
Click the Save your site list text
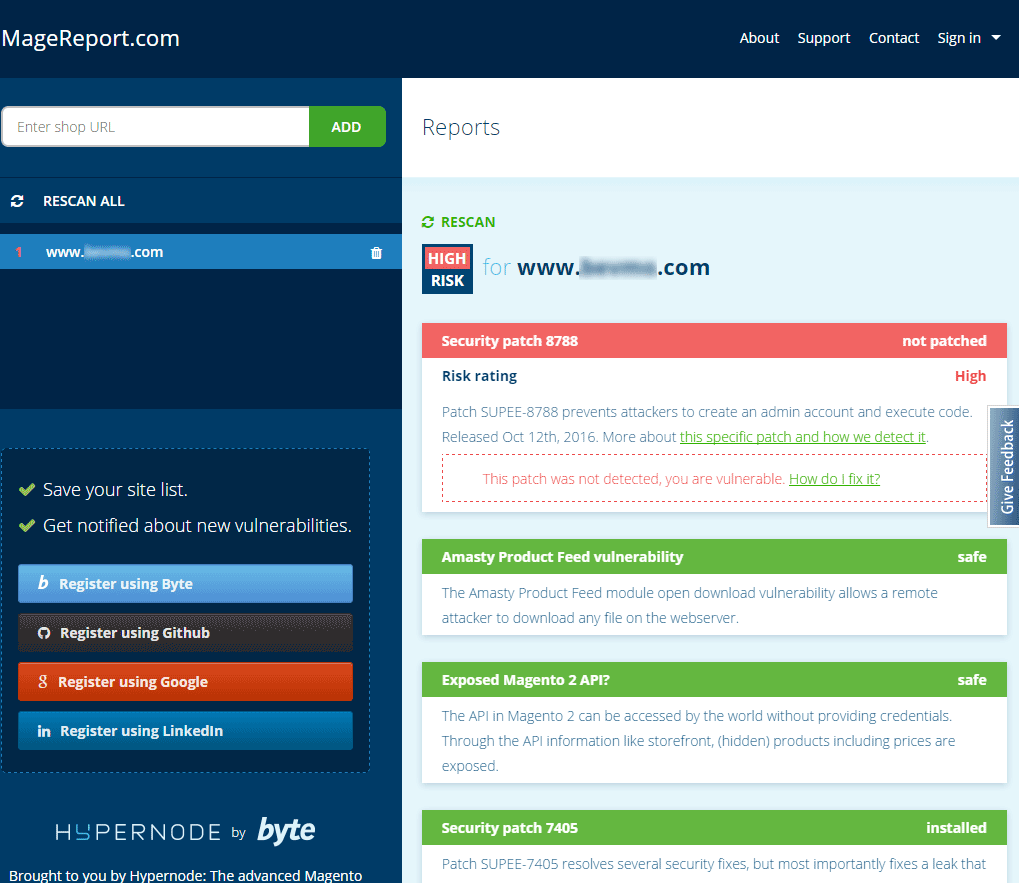115,489
